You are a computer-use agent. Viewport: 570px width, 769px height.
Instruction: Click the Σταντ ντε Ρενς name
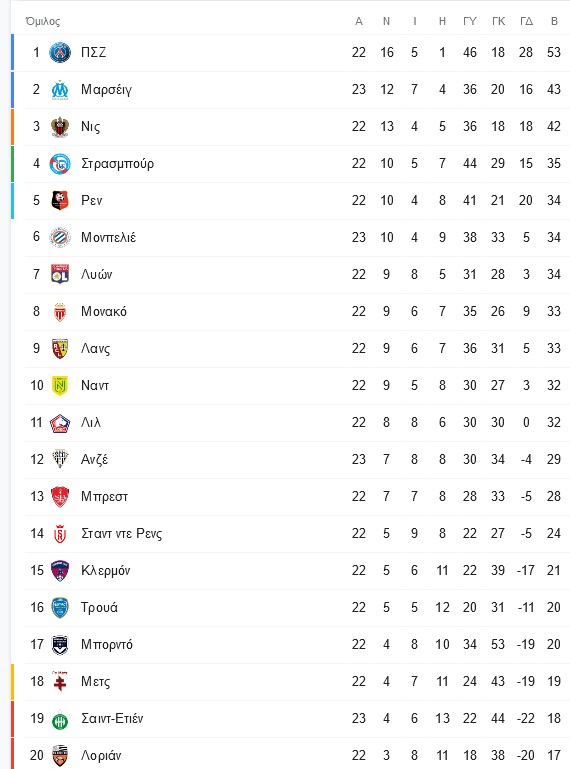coord(122,534)
